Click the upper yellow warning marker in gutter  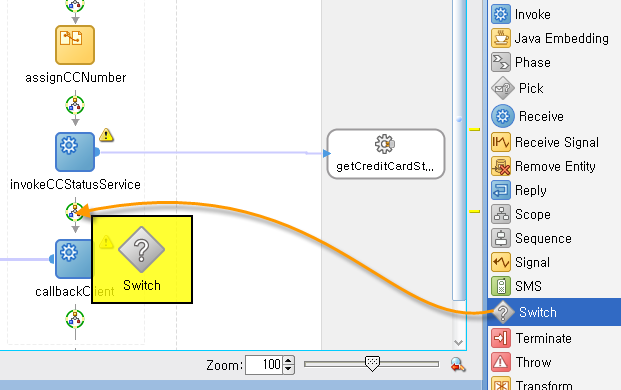pos(474,129)
